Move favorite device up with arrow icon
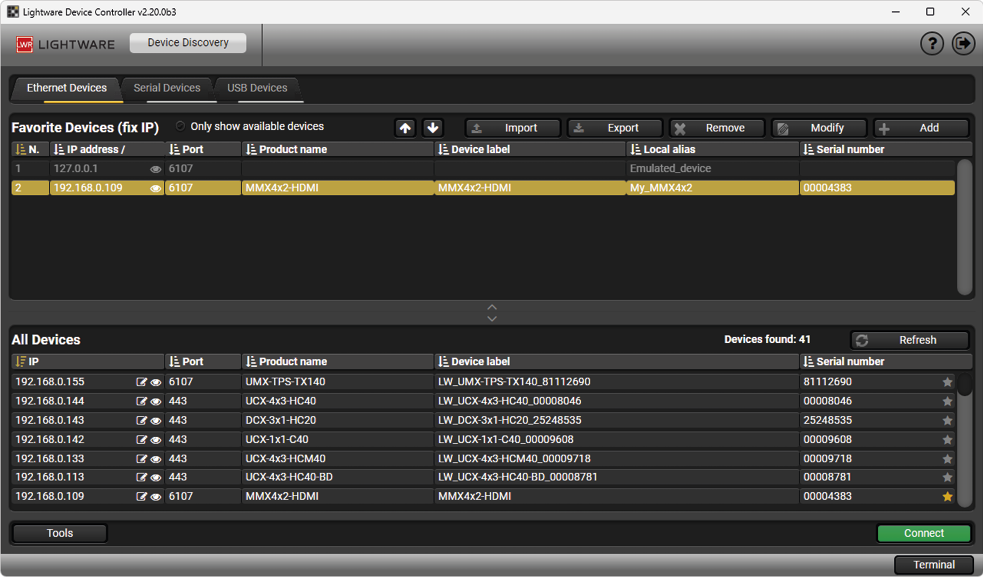Image resolution: width=983 pixels, height=577 pixels. pyautogui.click(x=405, y=128)
